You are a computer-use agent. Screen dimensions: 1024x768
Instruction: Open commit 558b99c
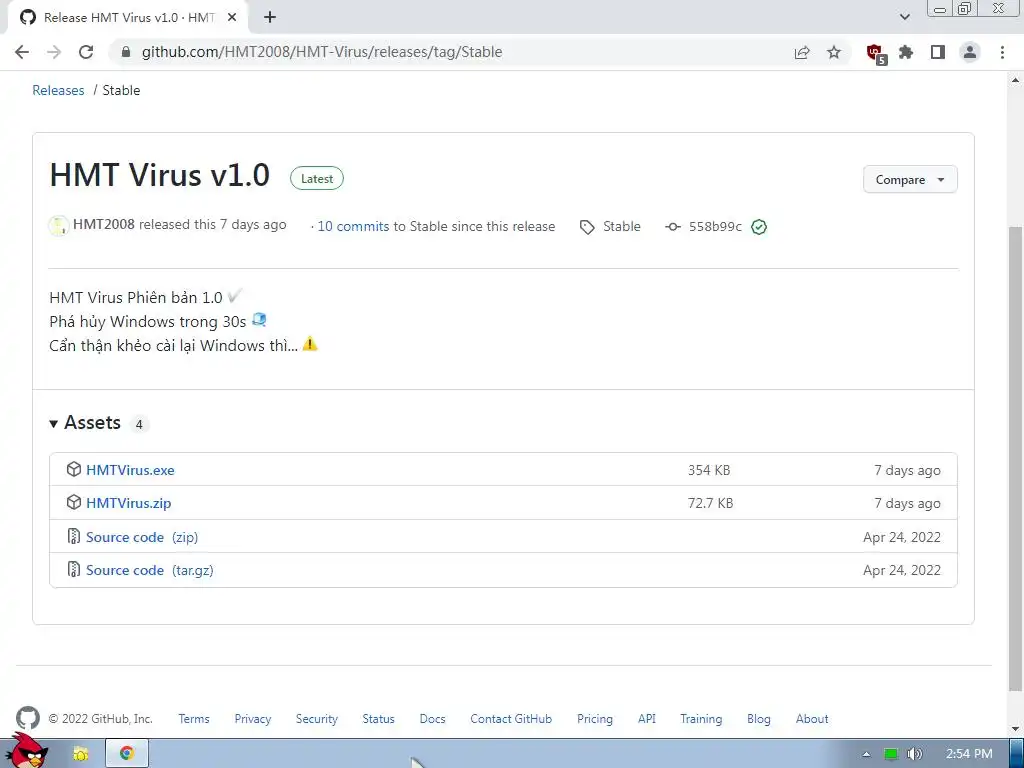tap(715, 227)
